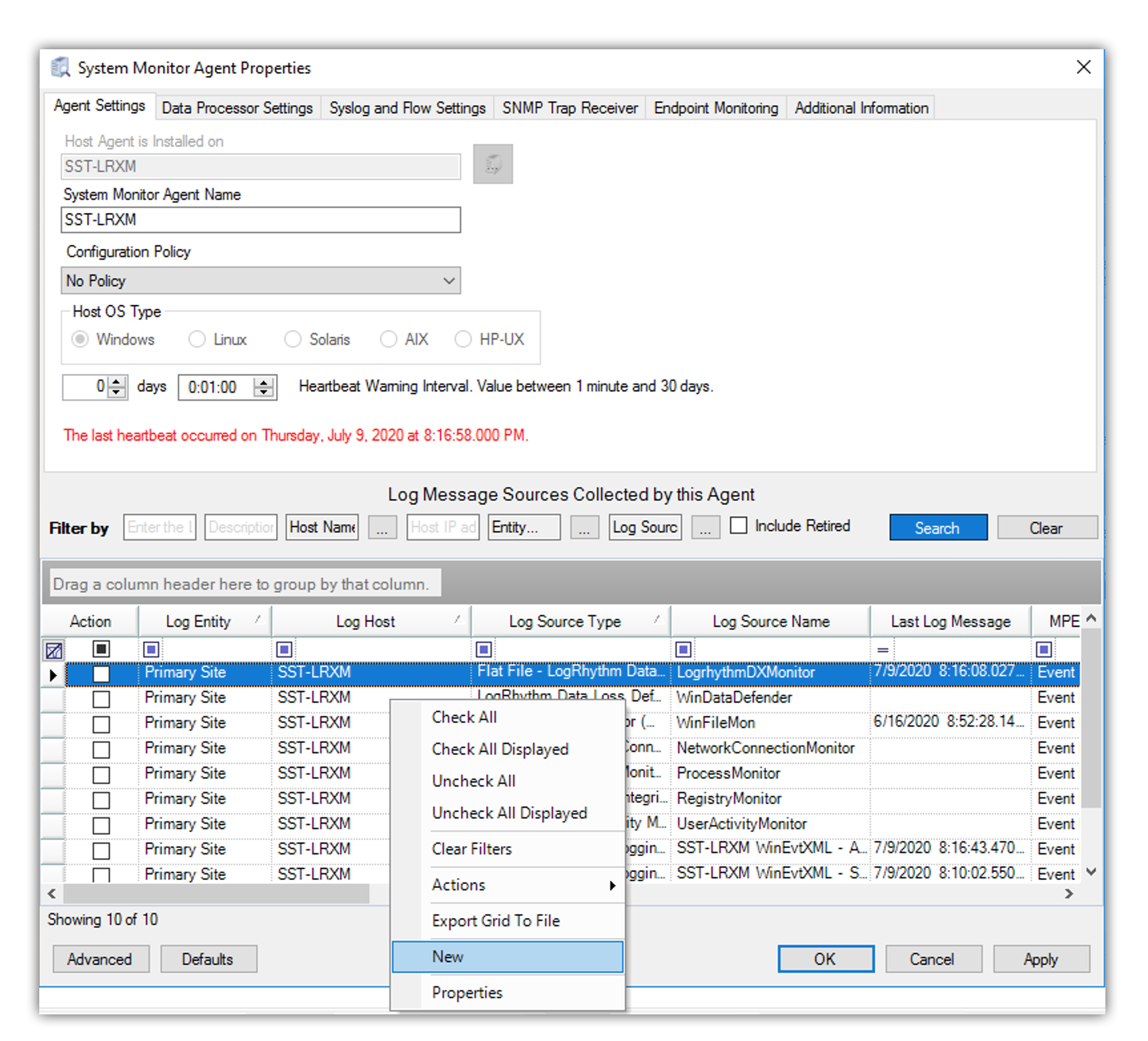Click the ellipsis button next to Host Name filter

pos(382,528)
